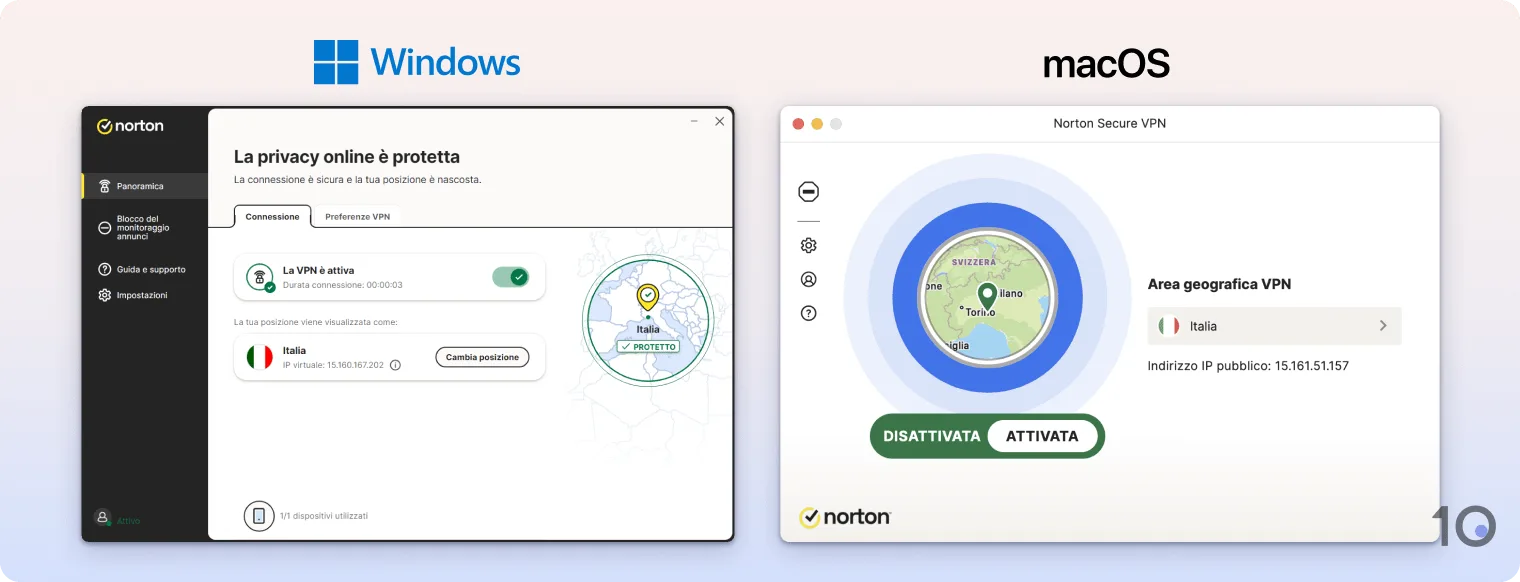1520x582 pixels.
Task: Click the Panoramica Wi-Fi lock icon
Action: click(104, 186)
